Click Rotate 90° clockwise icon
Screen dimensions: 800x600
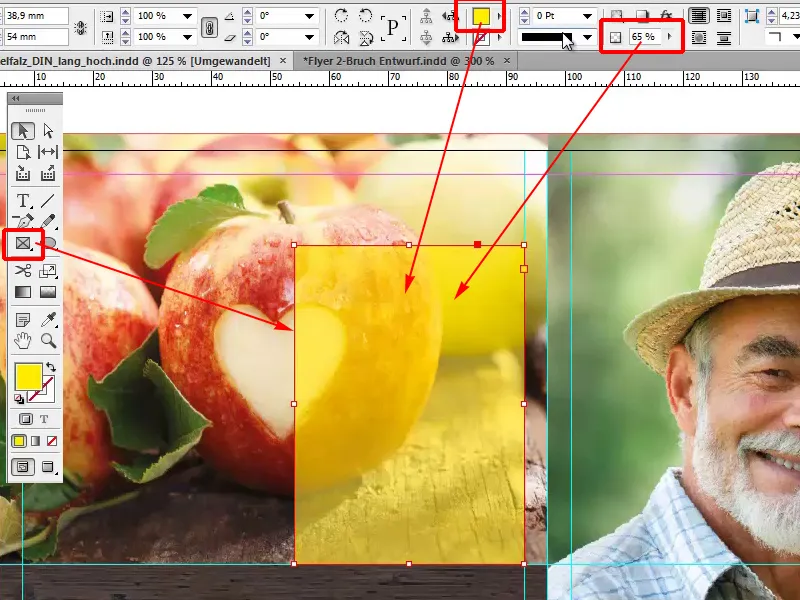tap(341, 16)
